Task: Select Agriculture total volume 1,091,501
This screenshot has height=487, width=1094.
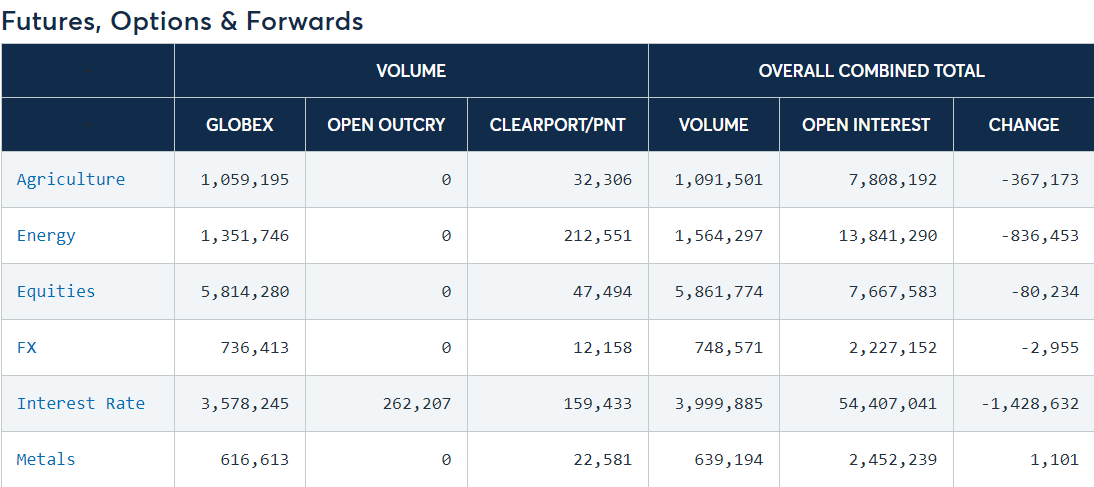Action: click(x=719, y=180)
